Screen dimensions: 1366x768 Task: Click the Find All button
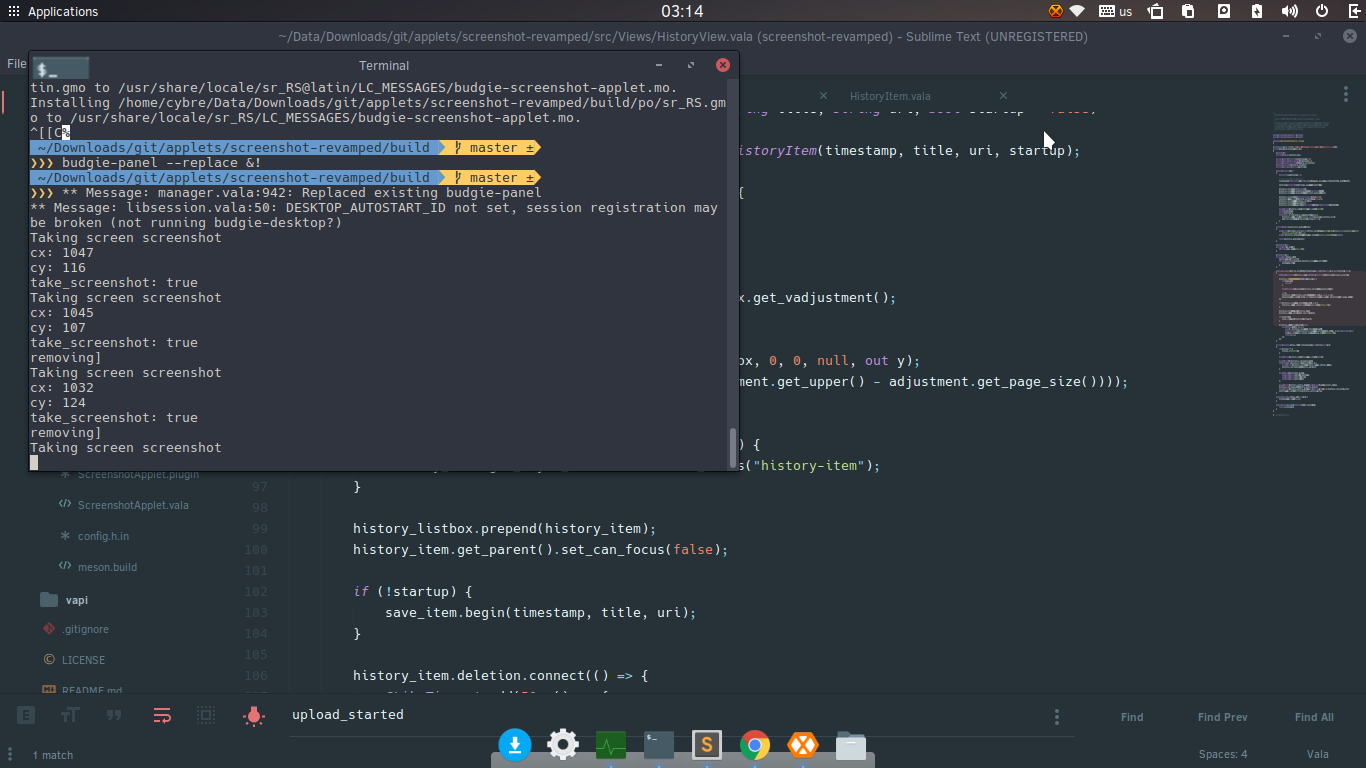tap(1314, 717)
